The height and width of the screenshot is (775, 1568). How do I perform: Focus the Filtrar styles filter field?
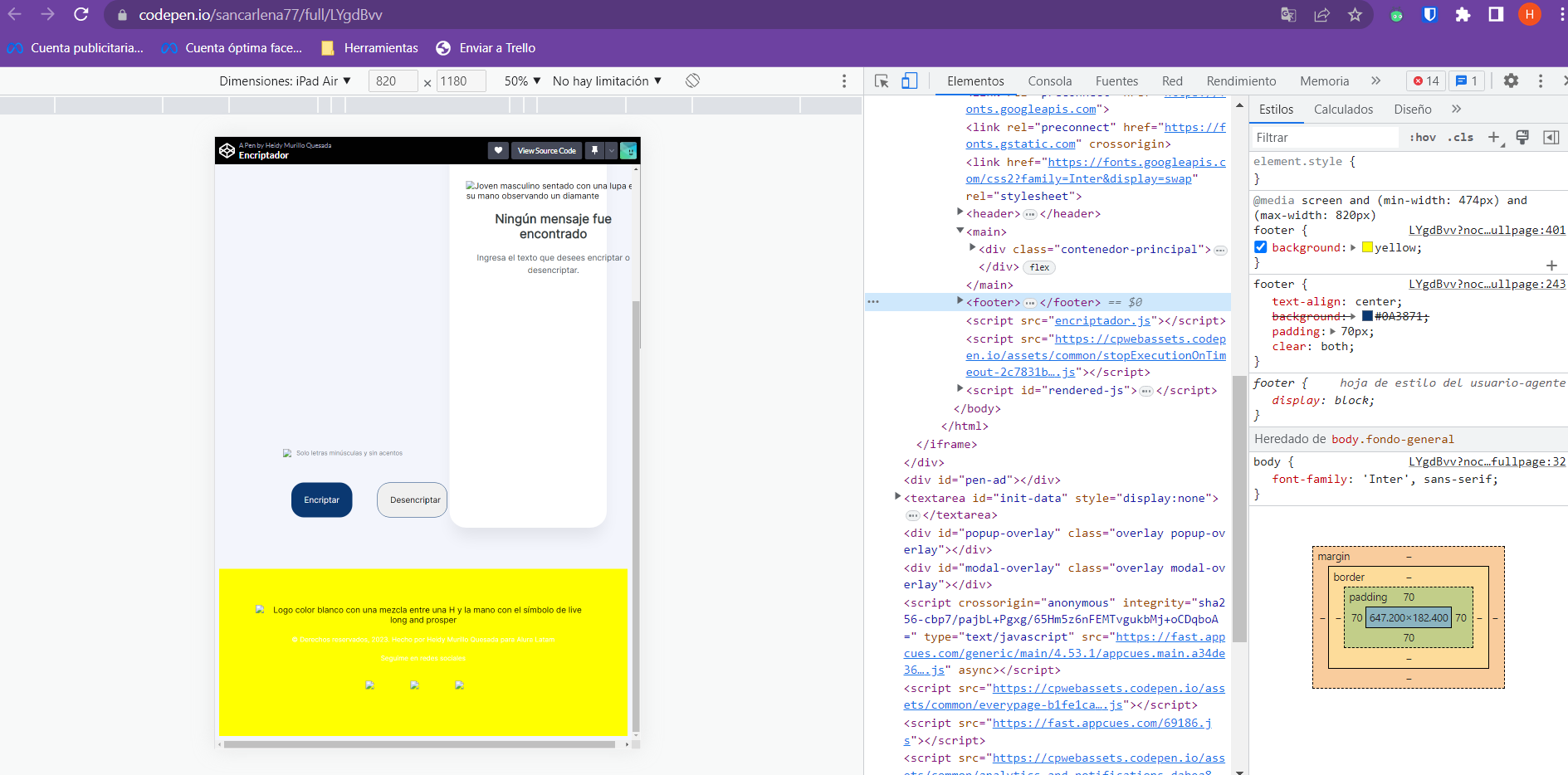click(1326, 137)
